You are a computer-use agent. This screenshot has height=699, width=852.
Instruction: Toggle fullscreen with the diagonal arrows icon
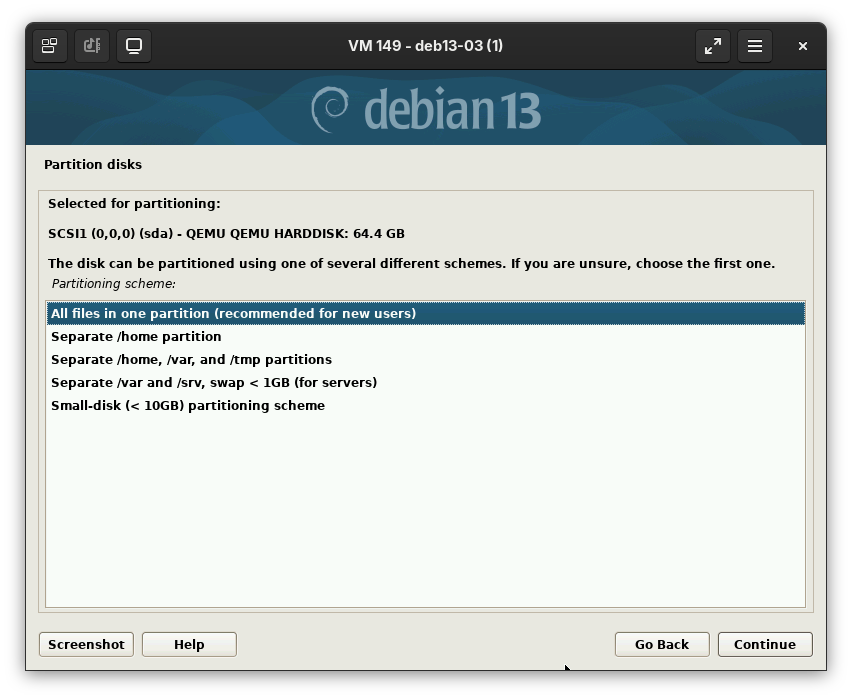click(x=712, y=46)
